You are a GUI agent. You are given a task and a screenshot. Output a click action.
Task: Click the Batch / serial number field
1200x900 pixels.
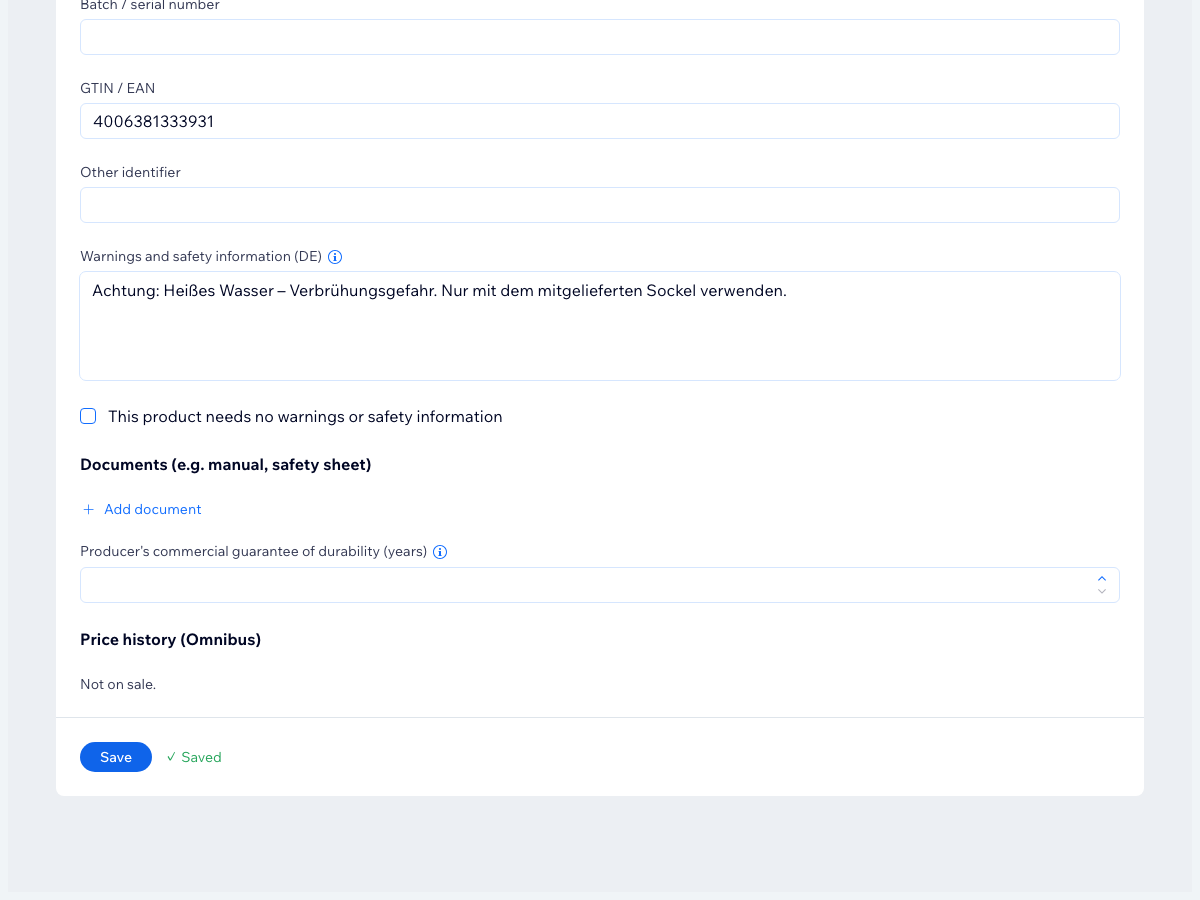600,37
